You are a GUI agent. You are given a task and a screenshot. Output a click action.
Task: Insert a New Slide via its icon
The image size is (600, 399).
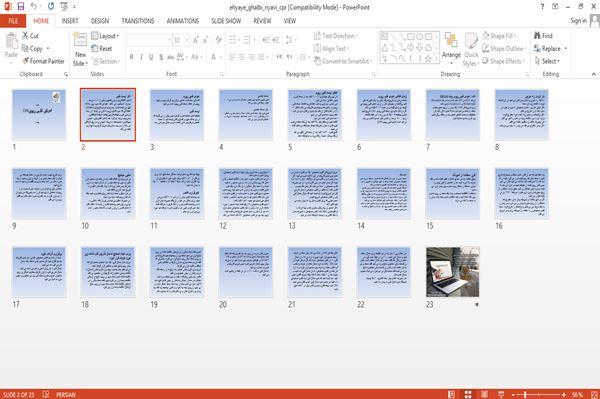80,40
